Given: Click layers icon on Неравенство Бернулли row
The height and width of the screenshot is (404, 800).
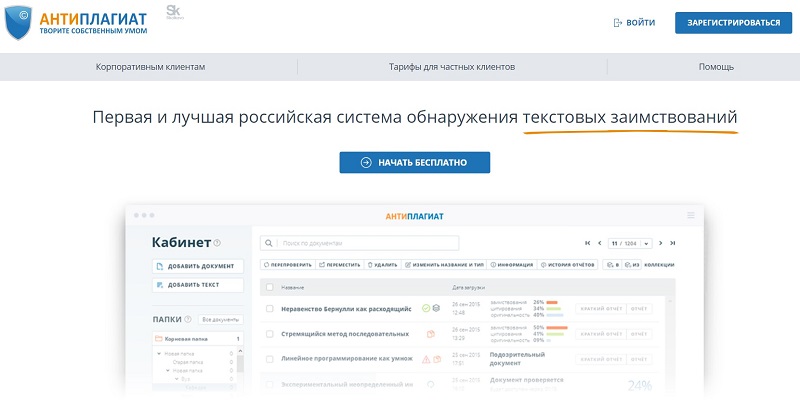Looking at the screenshot, I should (436, 308).
